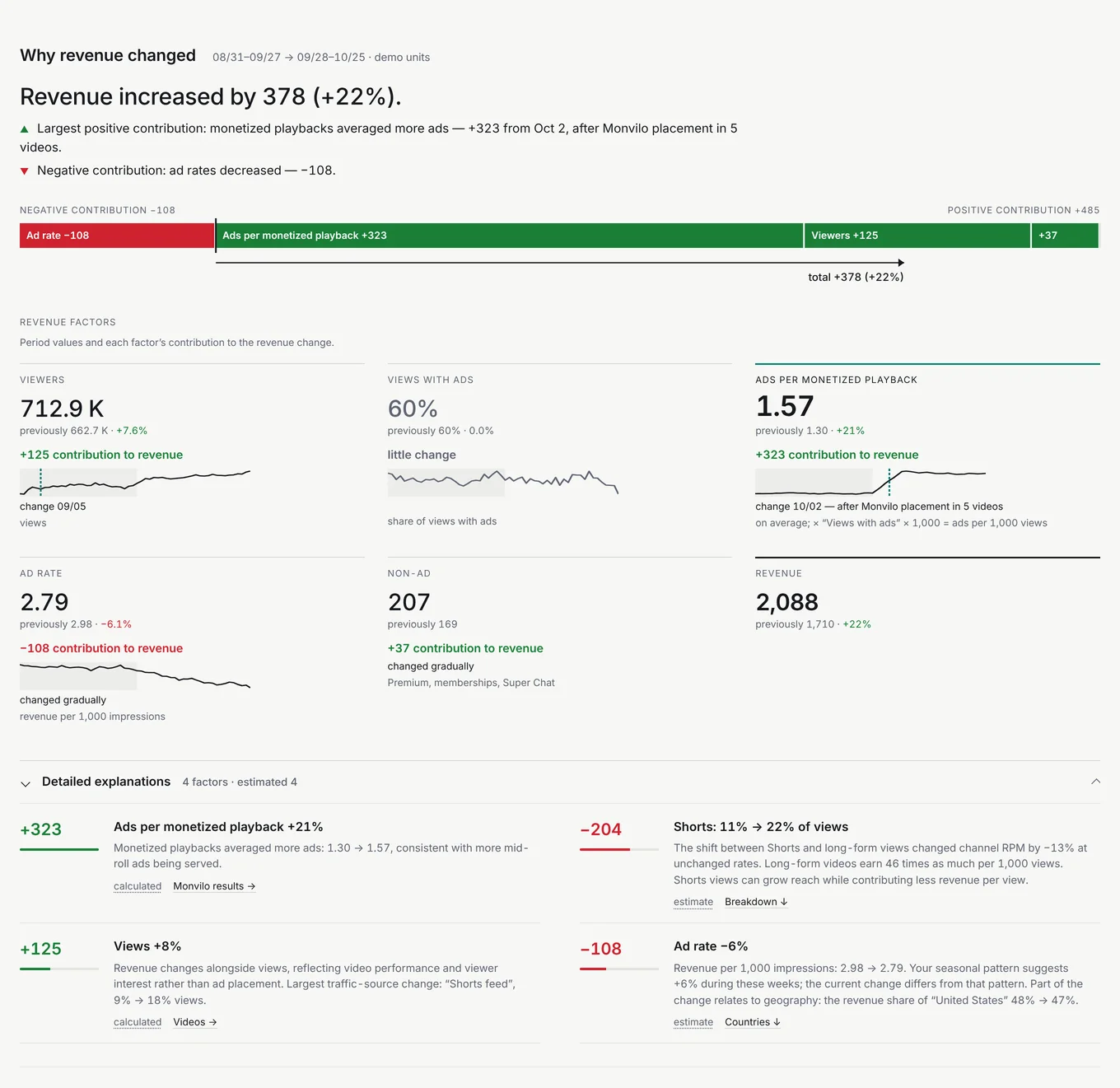Click the headline 'Revenue increased by 378 (+22%).'
1120x1088 pixels.
[211, 97]
